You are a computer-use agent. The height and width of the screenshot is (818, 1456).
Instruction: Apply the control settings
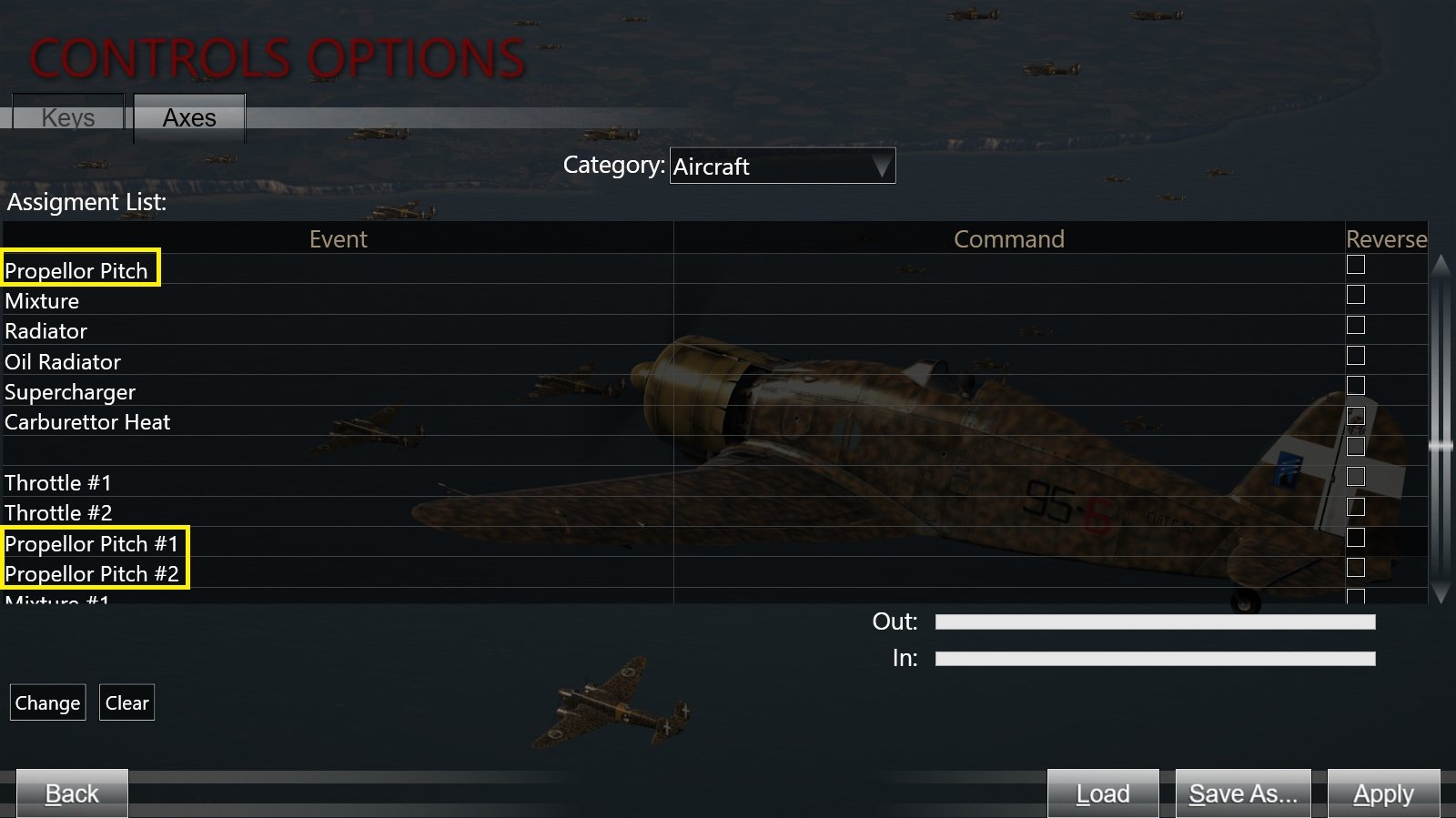pos(1383,793)
